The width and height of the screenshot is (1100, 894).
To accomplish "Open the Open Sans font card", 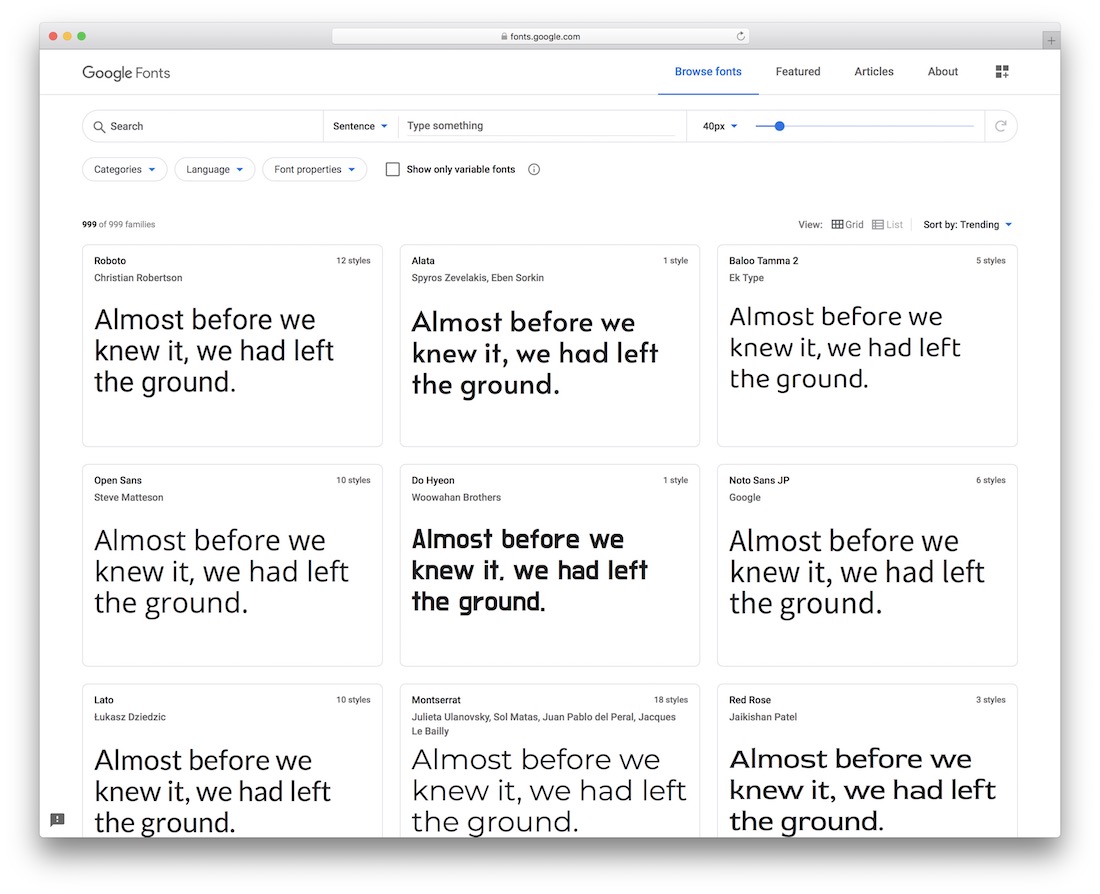I will [x=232, y=565].
